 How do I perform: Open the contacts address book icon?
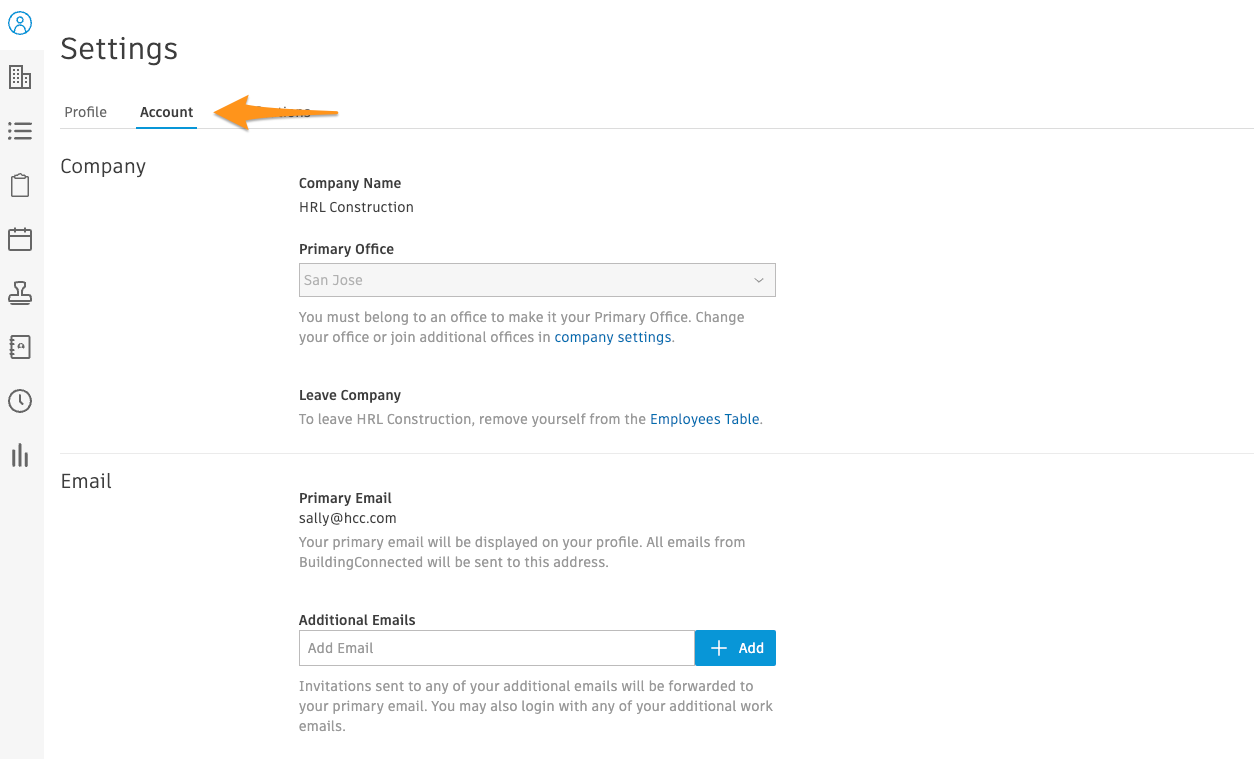21,347
